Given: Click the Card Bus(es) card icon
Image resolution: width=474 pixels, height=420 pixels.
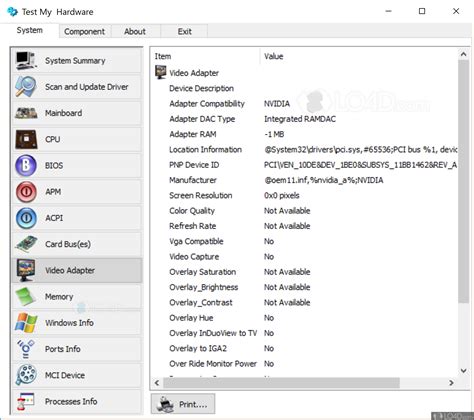Looking at the screenshot, I should (26, 244).
